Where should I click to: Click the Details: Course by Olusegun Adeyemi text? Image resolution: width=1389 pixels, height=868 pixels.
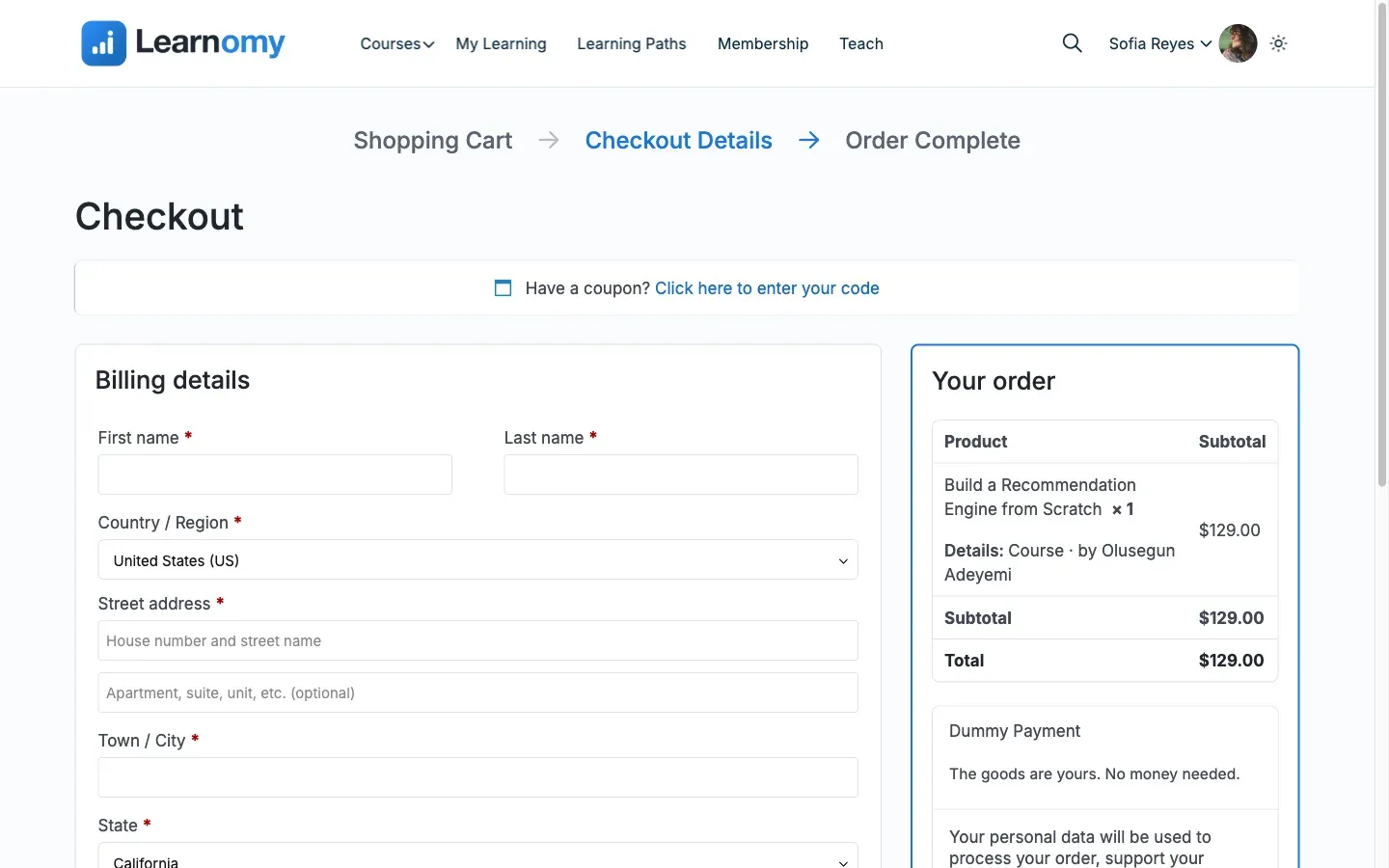[1059, 562]
